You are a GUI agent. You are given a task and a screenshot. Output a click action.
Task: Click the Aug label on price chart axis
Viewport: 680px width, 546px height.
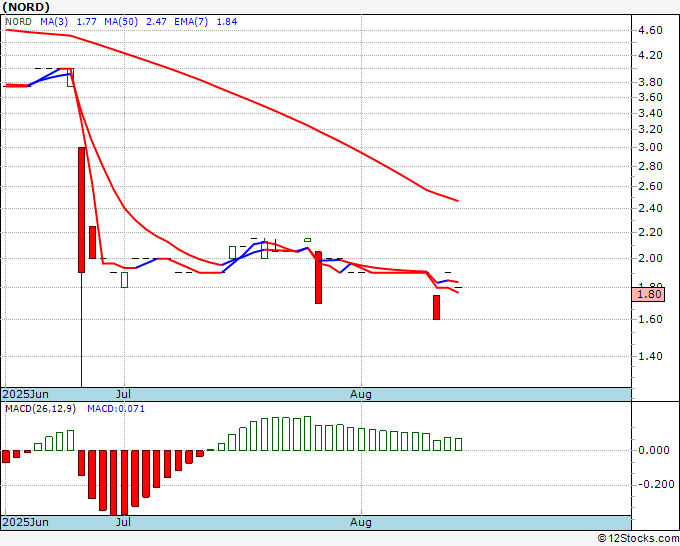click(x=360, y=394)
